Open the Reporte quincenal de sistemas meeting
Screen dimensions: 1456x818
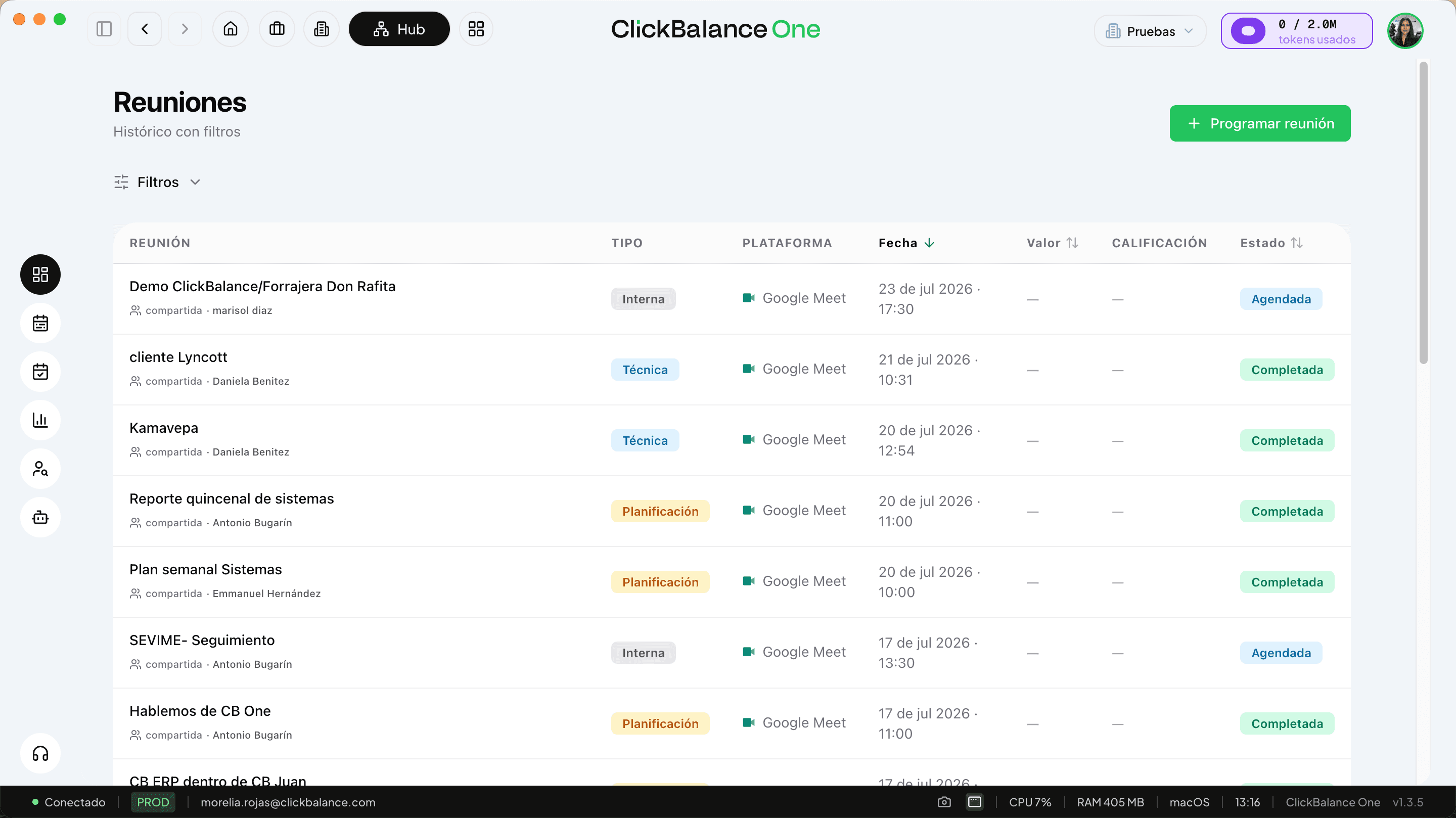(x=232, y=498)
